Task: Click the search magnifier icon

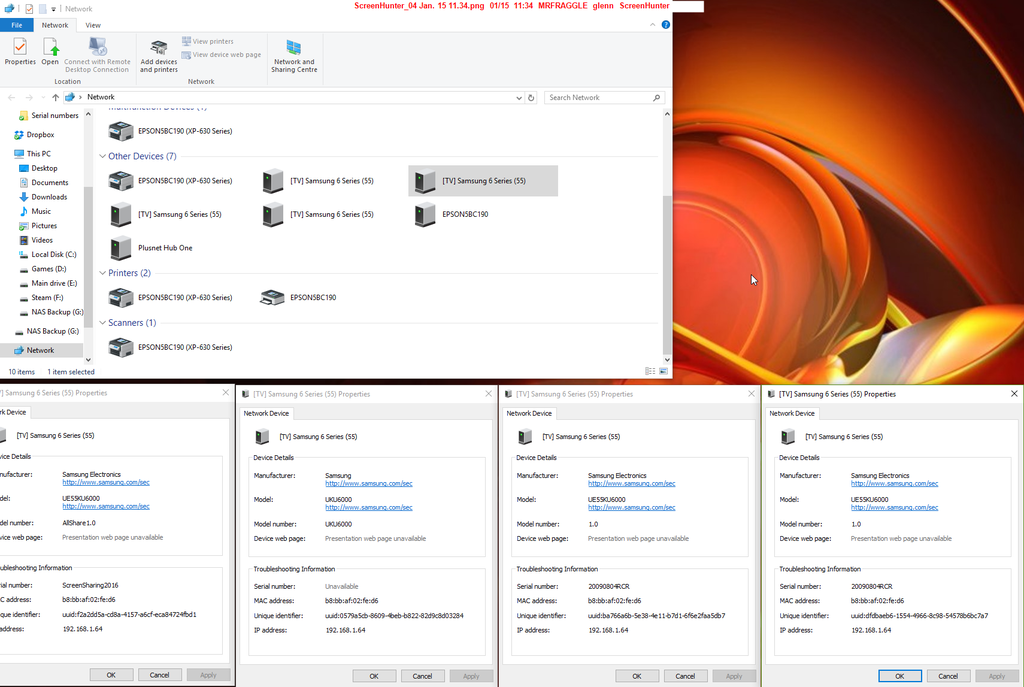Action: pos(657,97)
